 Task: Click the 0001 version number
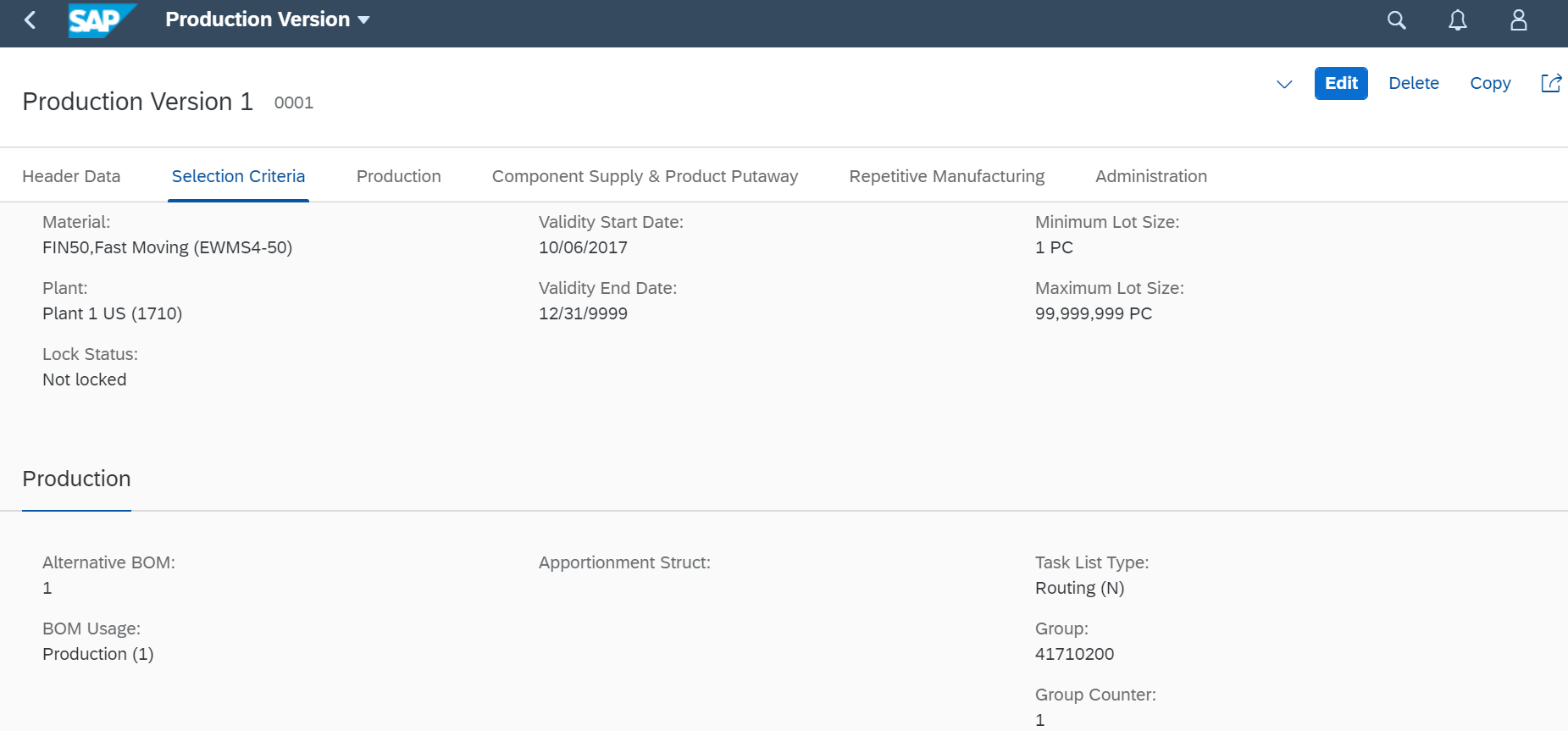(294, 102)
